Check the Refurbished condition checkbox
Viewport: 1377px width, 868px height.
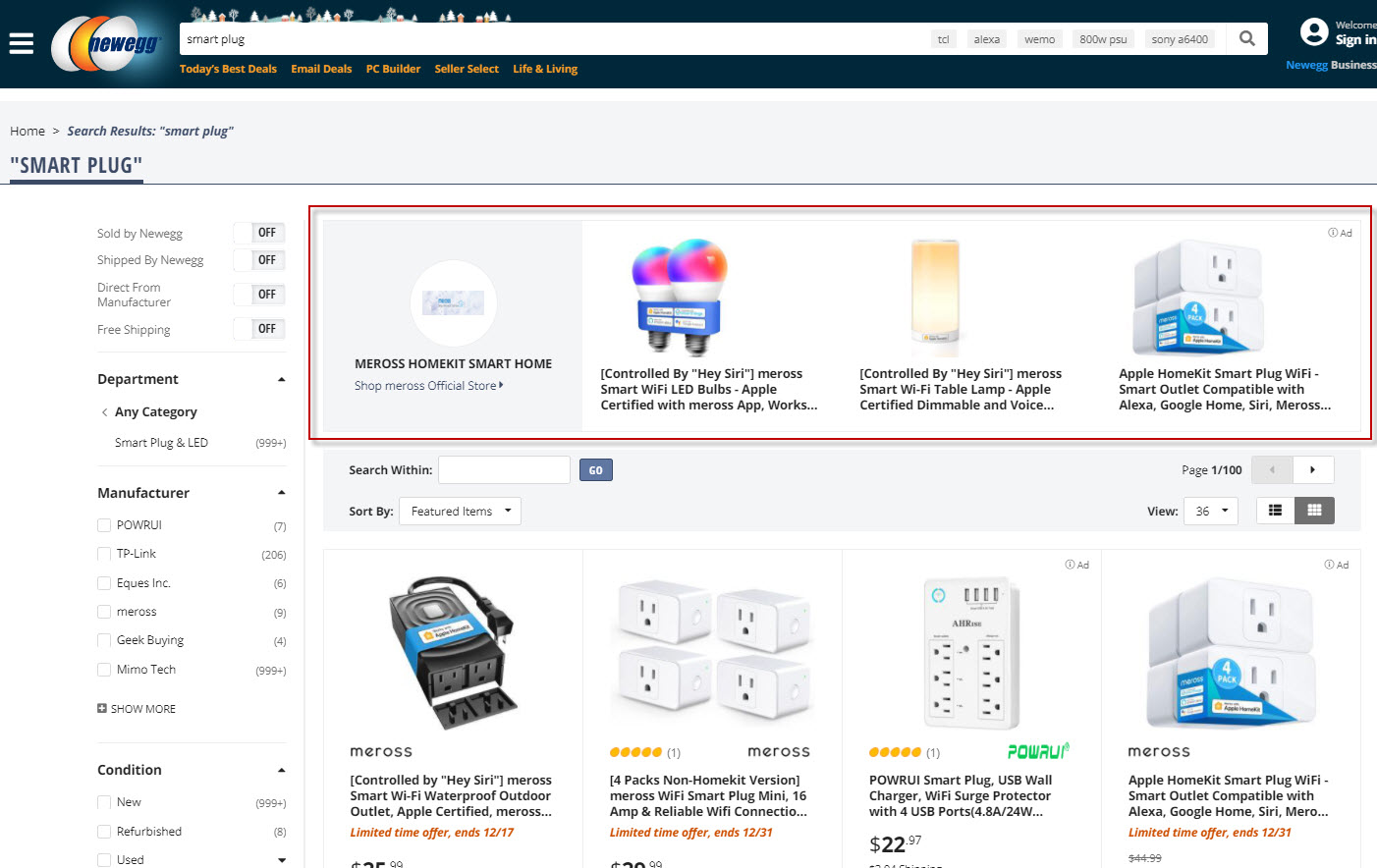(x=104, y=831)
